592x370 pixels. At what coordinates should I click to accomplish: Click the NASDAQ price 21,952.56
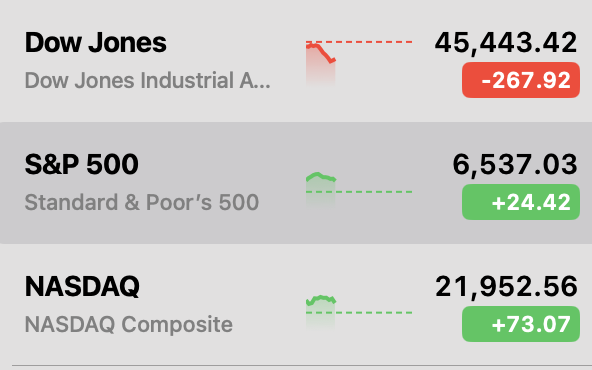pos(506,287)
